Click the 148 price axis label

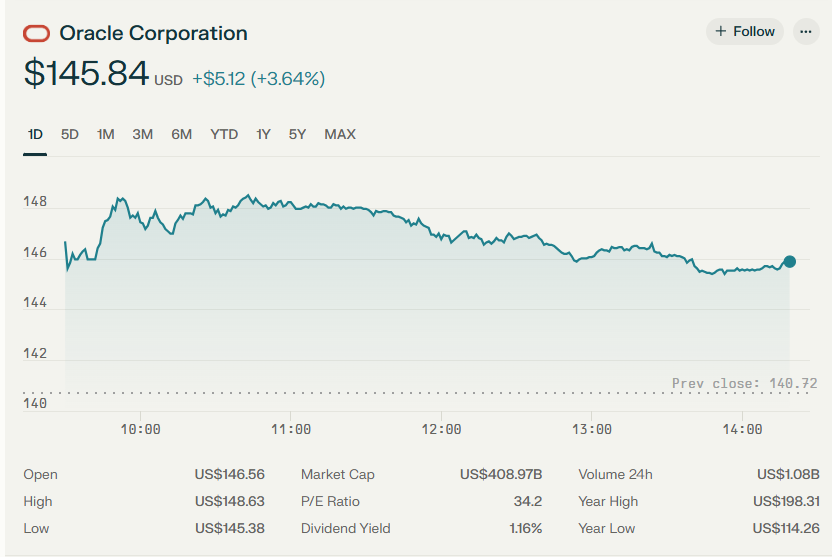coord(35,202)
